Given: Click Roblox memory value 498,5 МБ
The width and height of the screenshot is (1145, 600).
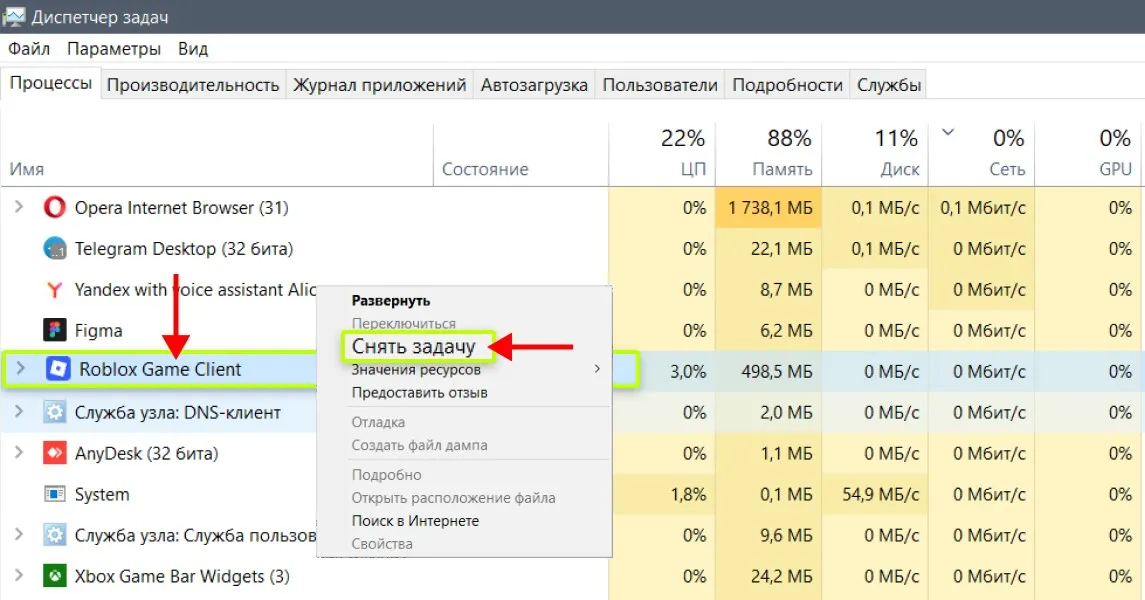Looking at the screenshot, I should (x=777, y=372).
